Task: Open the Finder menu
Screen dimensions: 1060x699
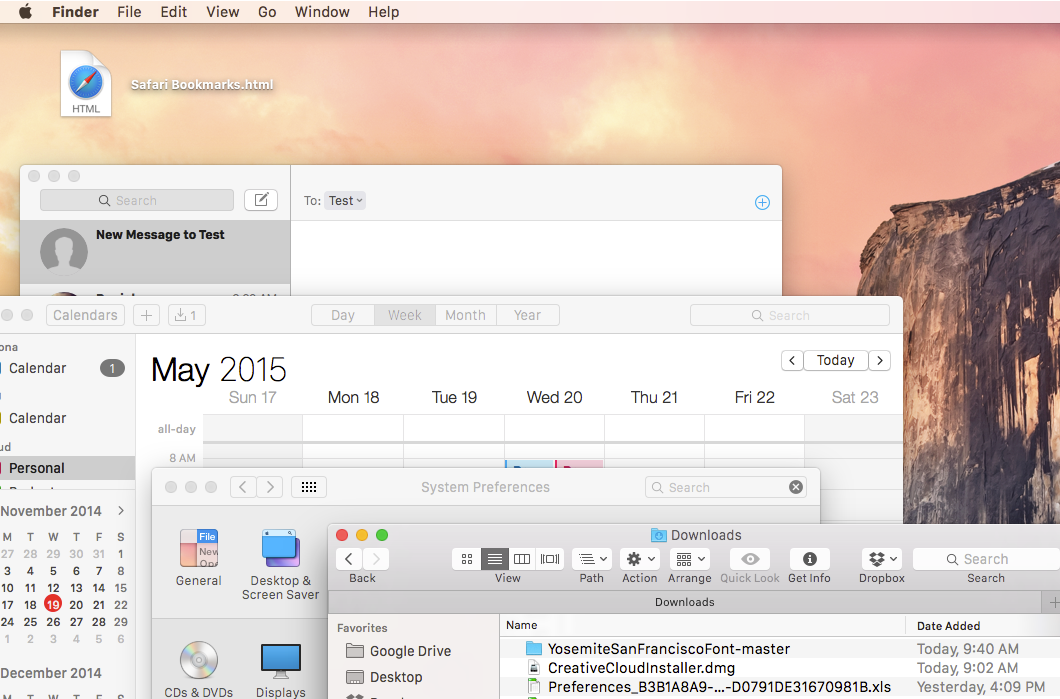Action: pos(75,11)
